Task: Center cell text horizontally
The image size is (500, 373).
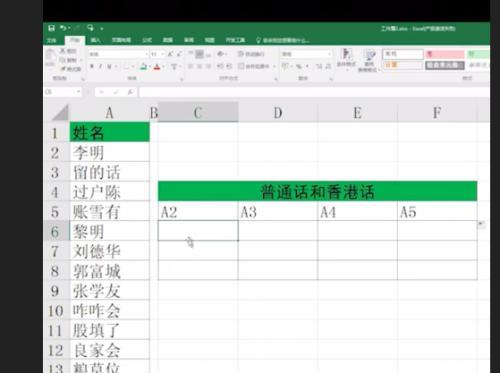Action: coord(199,66)
